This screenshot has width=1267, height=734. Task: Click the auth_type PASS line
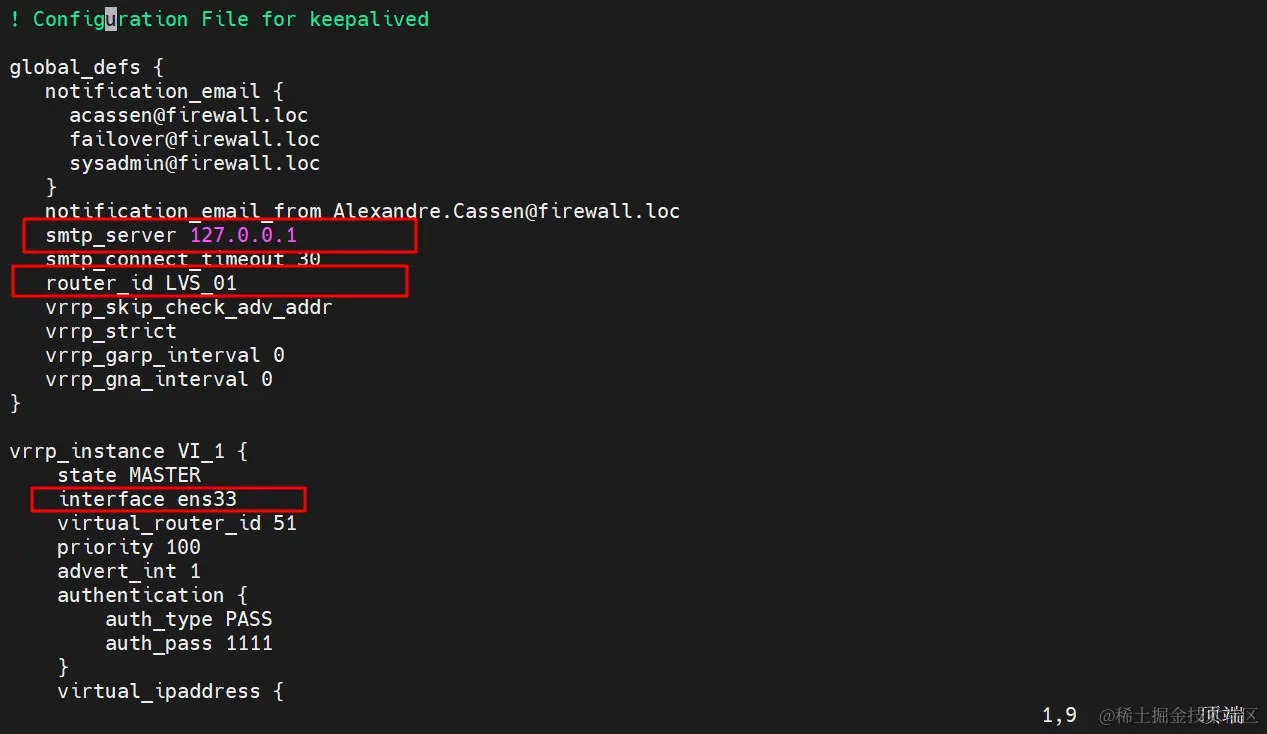pyautogui.click(x=189, y=619)
